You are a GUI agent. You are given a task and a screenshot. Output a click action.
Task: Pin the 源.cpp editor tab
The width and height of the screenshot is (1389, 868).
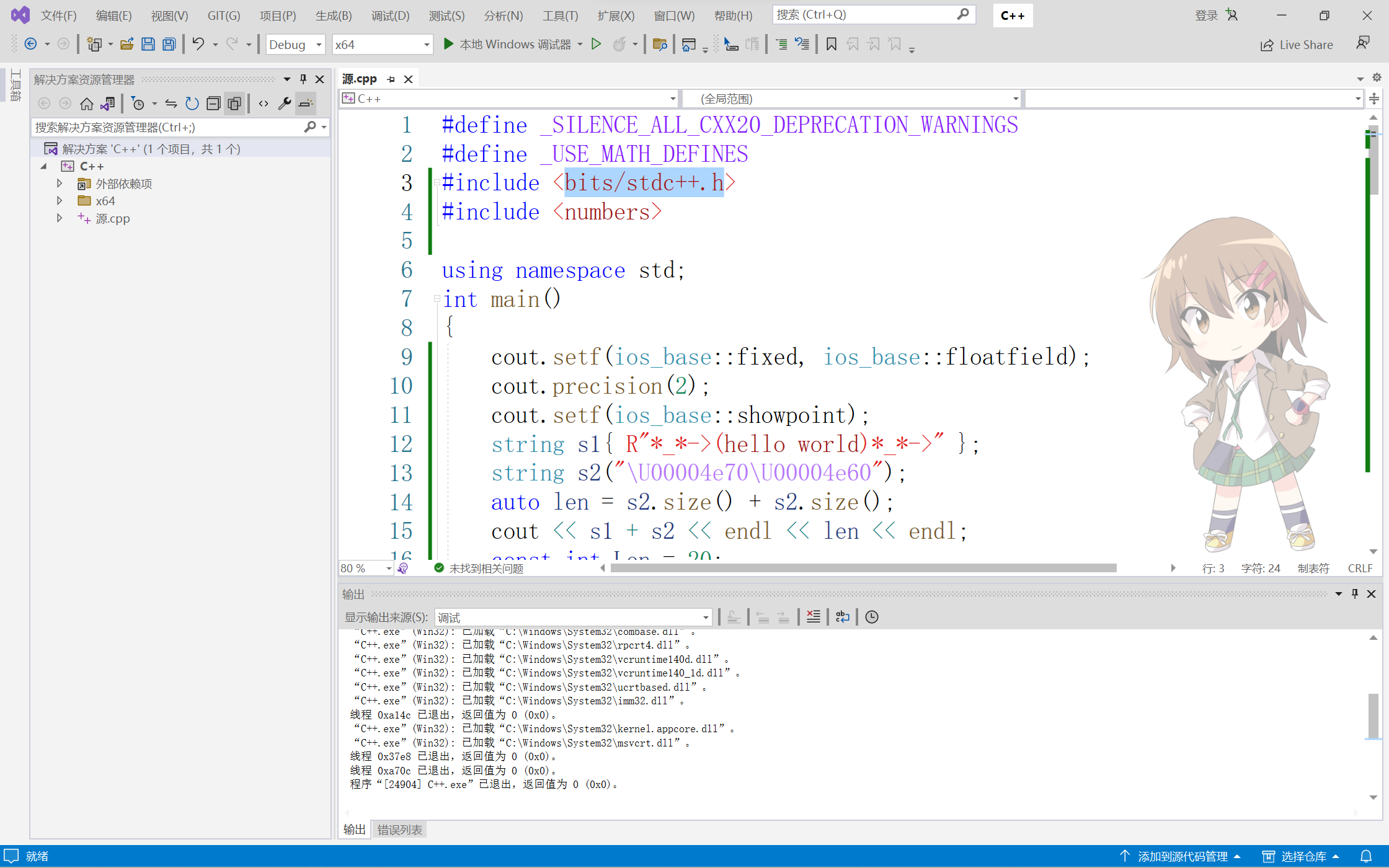point(391,79)
